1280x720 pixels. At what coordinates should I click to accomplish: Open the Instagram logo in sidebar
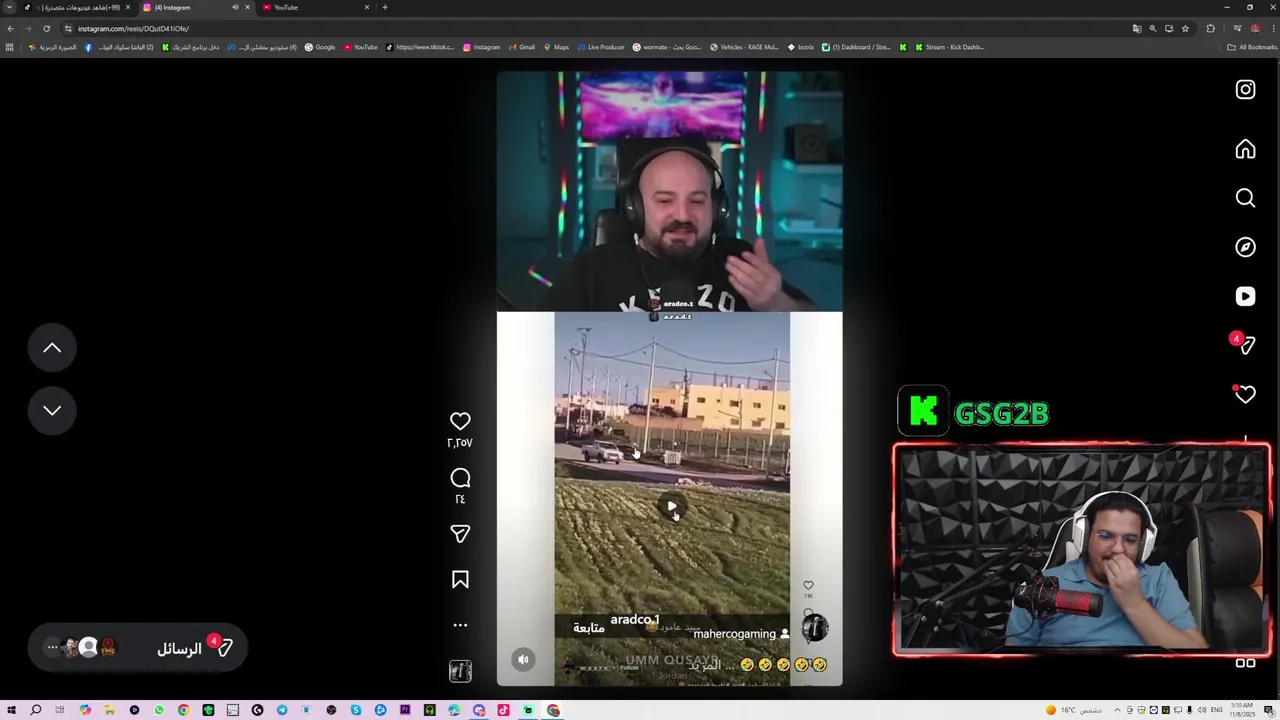(1245, 90)
